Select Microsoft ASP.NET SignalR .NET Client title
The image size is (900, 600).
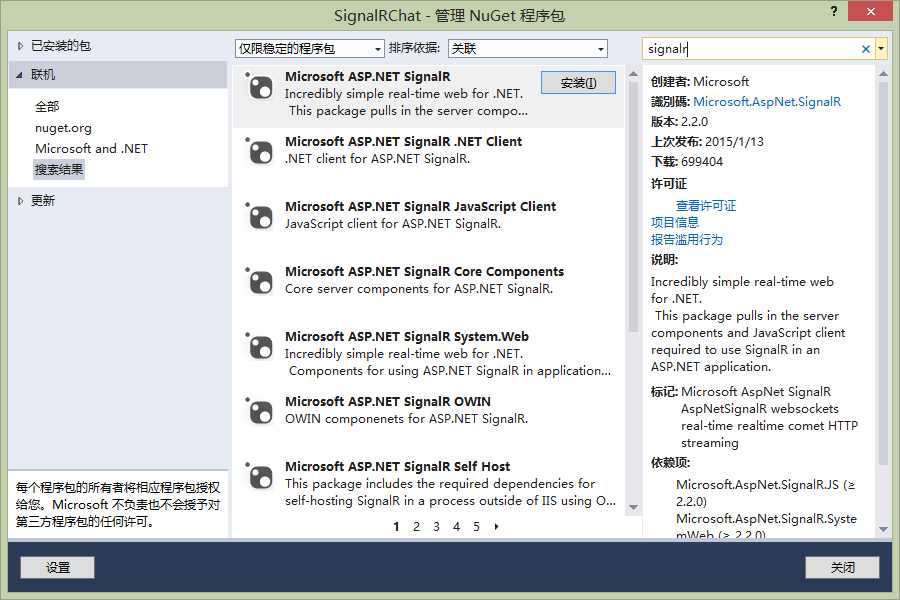404,141
